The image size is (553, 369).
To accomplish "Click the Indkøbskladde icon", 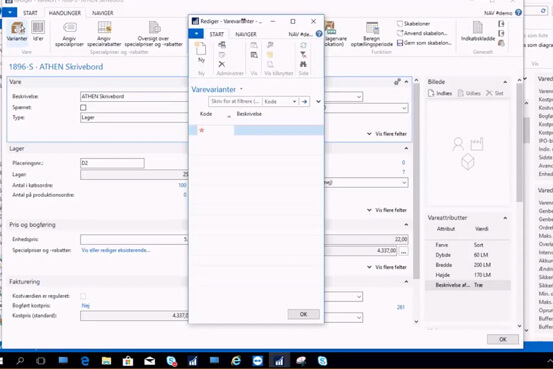I will tap(478, 31).
